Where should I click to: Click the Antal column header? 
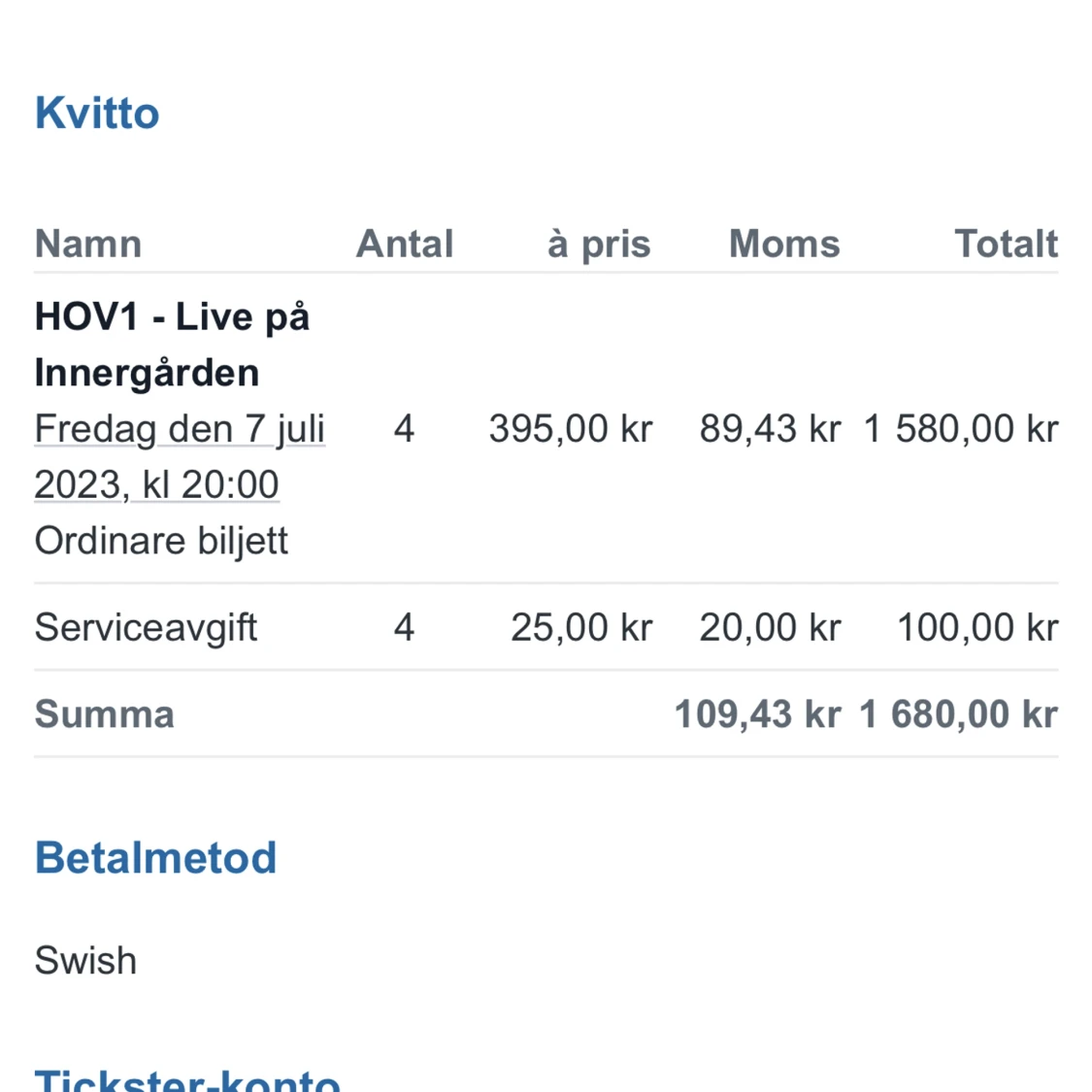(x=405, y=244)
